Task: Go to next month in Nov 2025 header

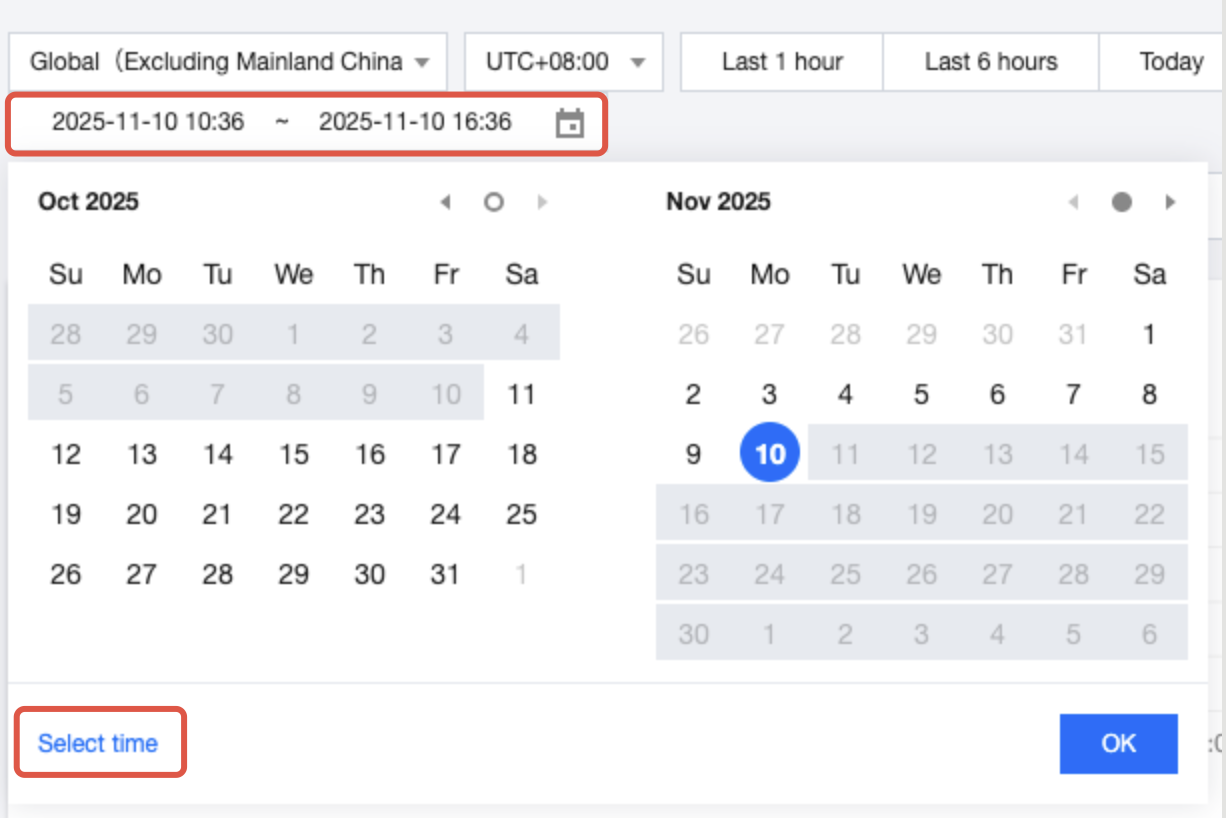Action: tap(1169, 202)
